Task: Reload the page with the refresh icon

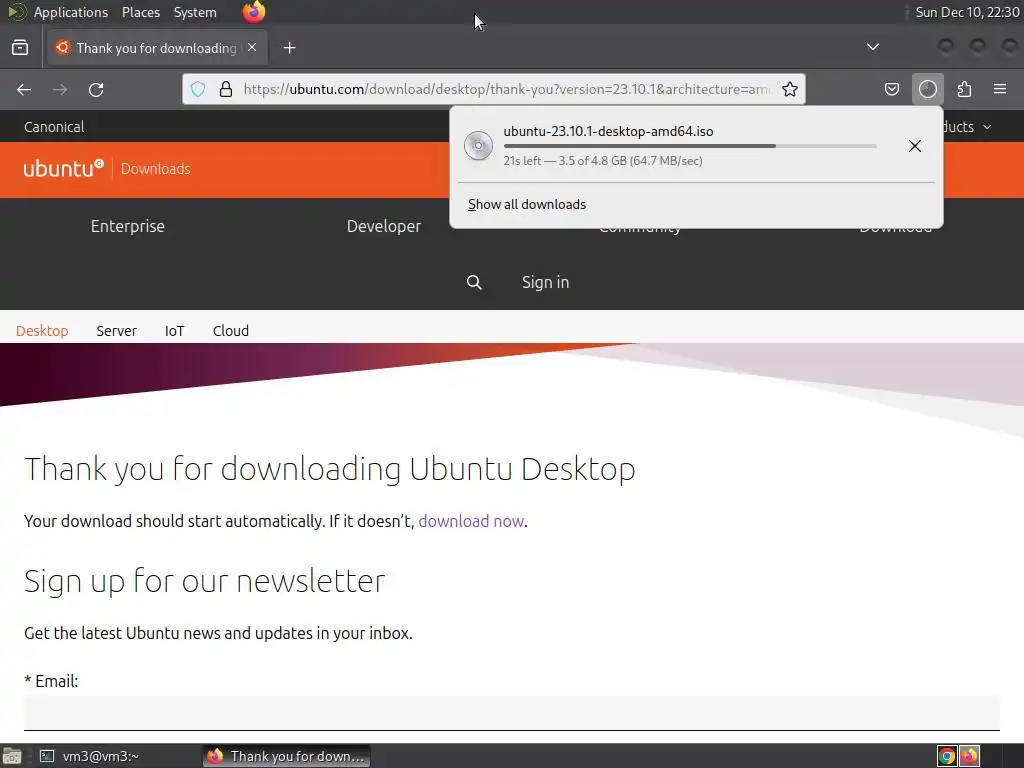Action: coord(96,89)
